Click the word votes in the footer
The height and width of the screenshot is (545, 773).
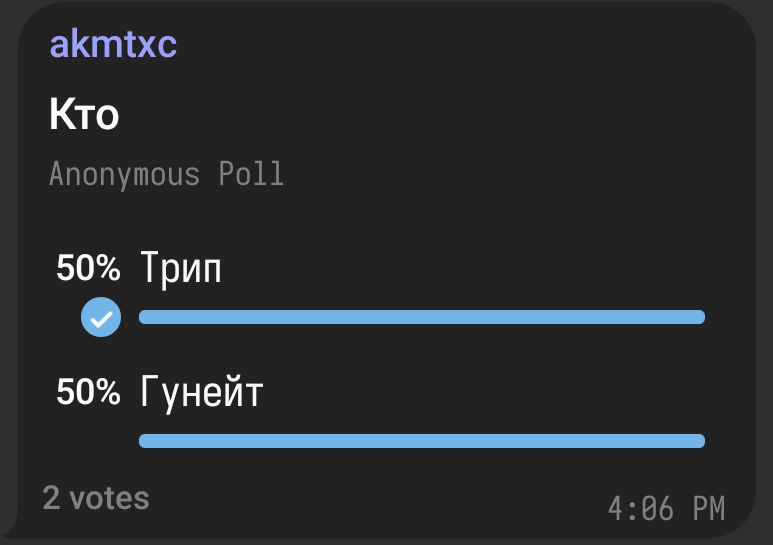pos(109,498)
